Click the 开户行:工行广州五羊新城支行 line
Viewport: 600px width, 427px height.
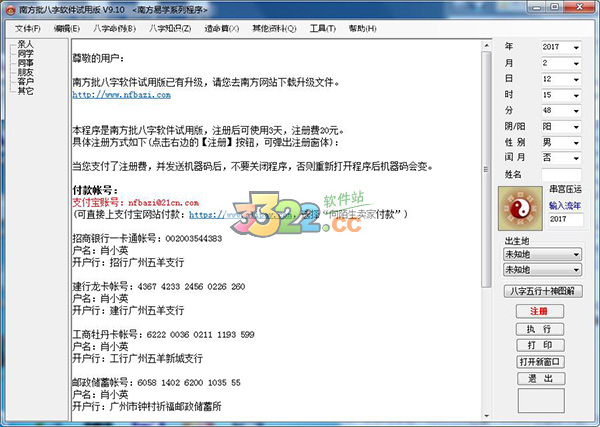tap(138, 359)
